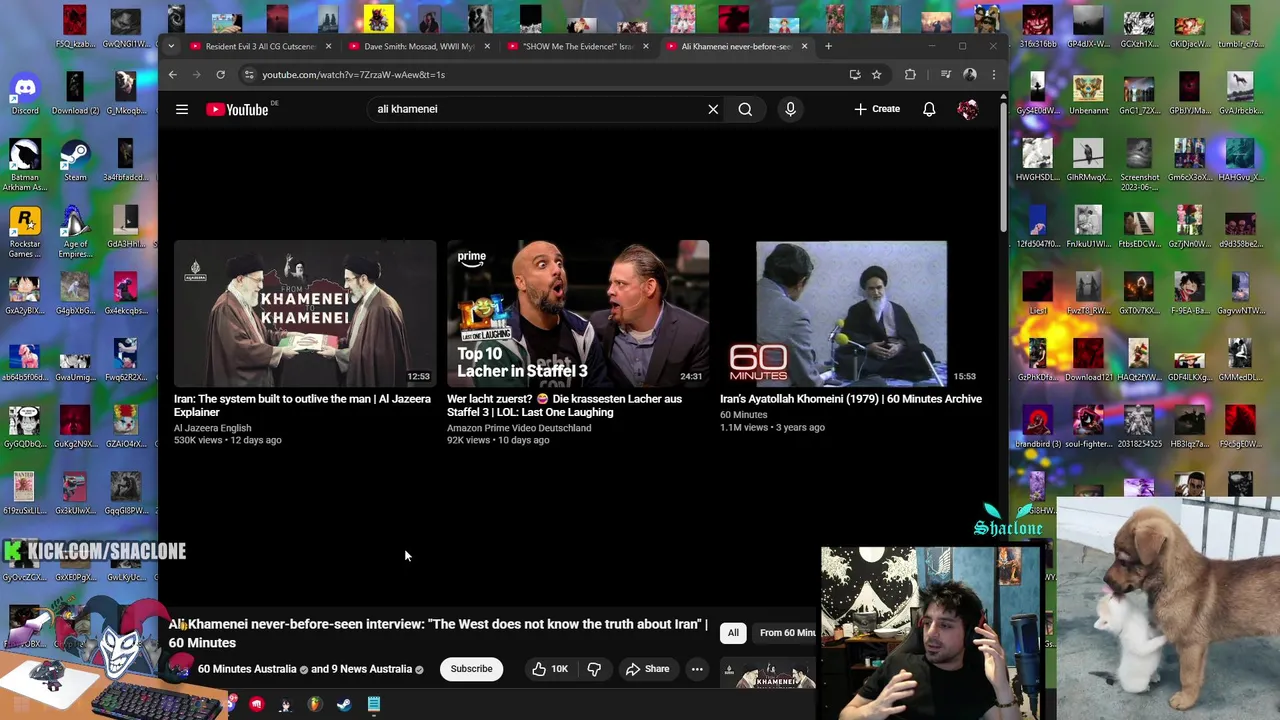Click the Create button
Screen dimensions: 1280x720
pyautogui.click(x=877, y=109)
